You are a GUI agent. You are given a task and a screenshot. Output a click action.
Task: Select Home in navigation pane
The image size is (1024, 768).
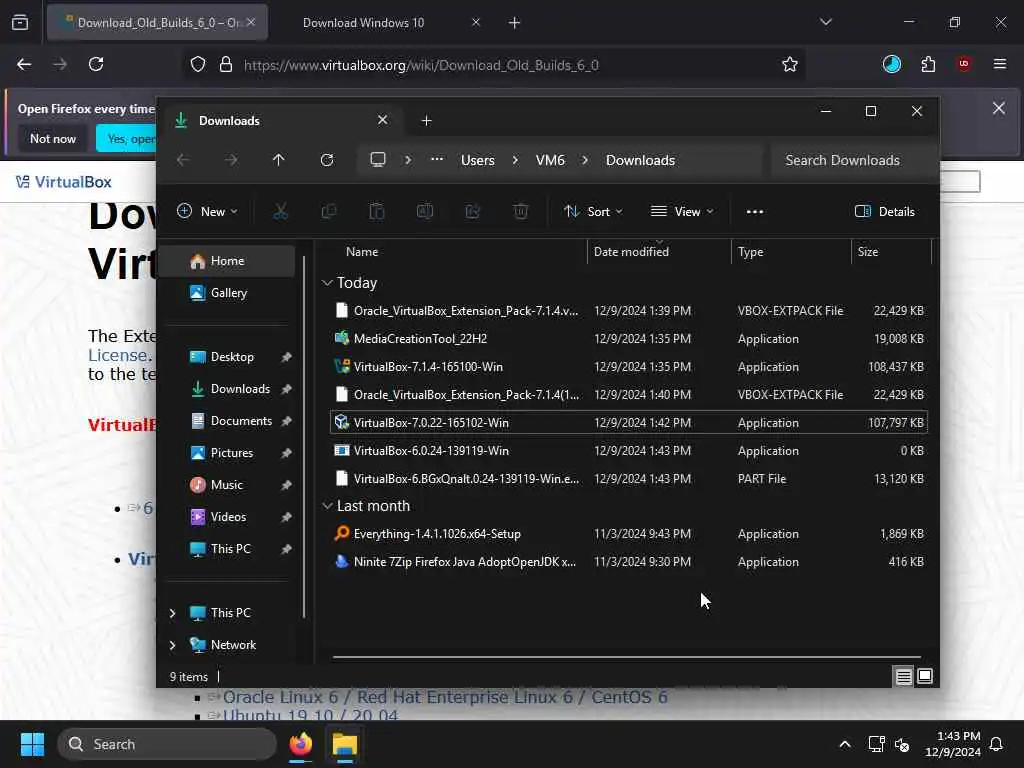227,261
